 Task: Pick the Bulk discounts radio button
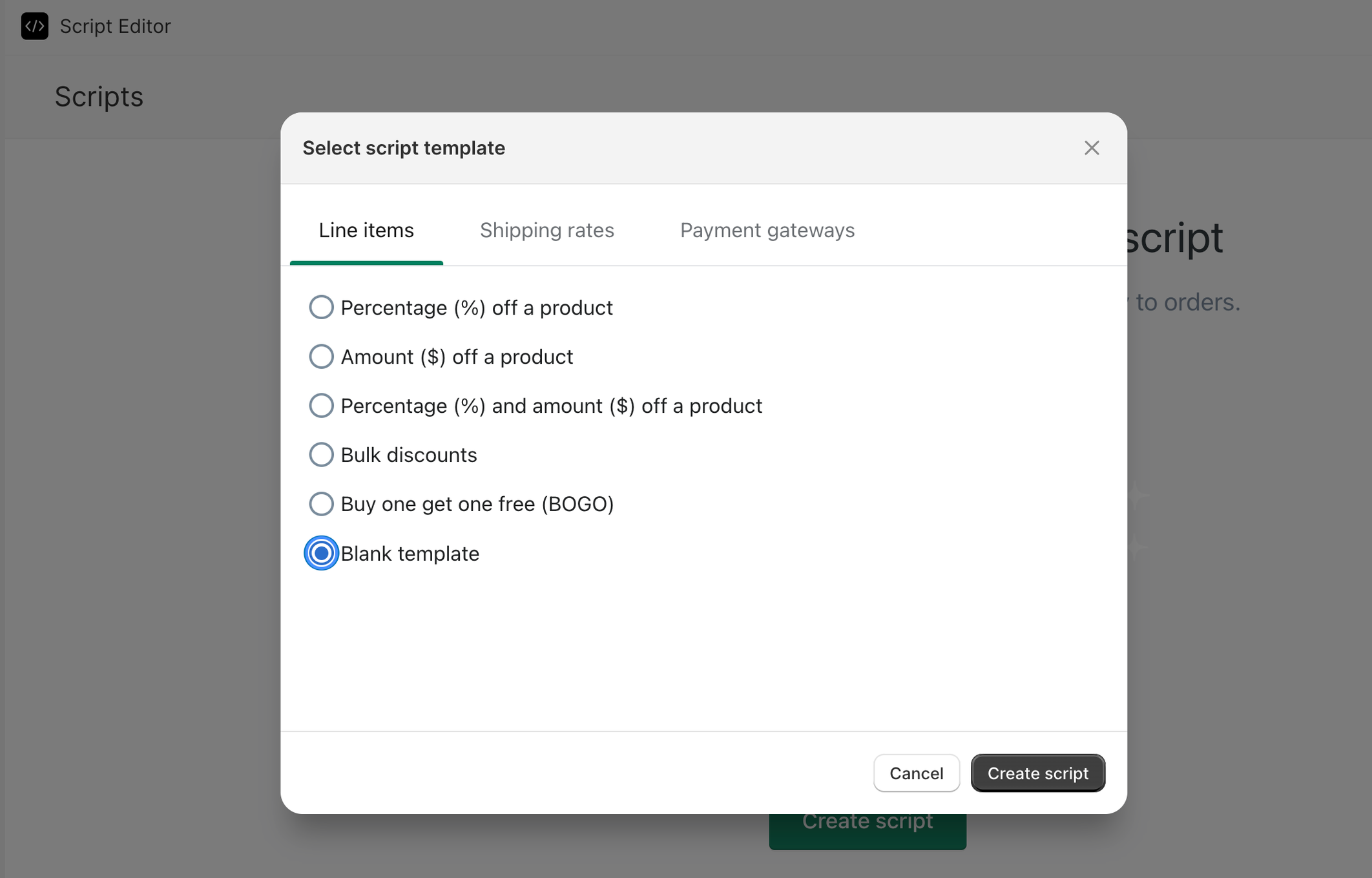[321, 455]
